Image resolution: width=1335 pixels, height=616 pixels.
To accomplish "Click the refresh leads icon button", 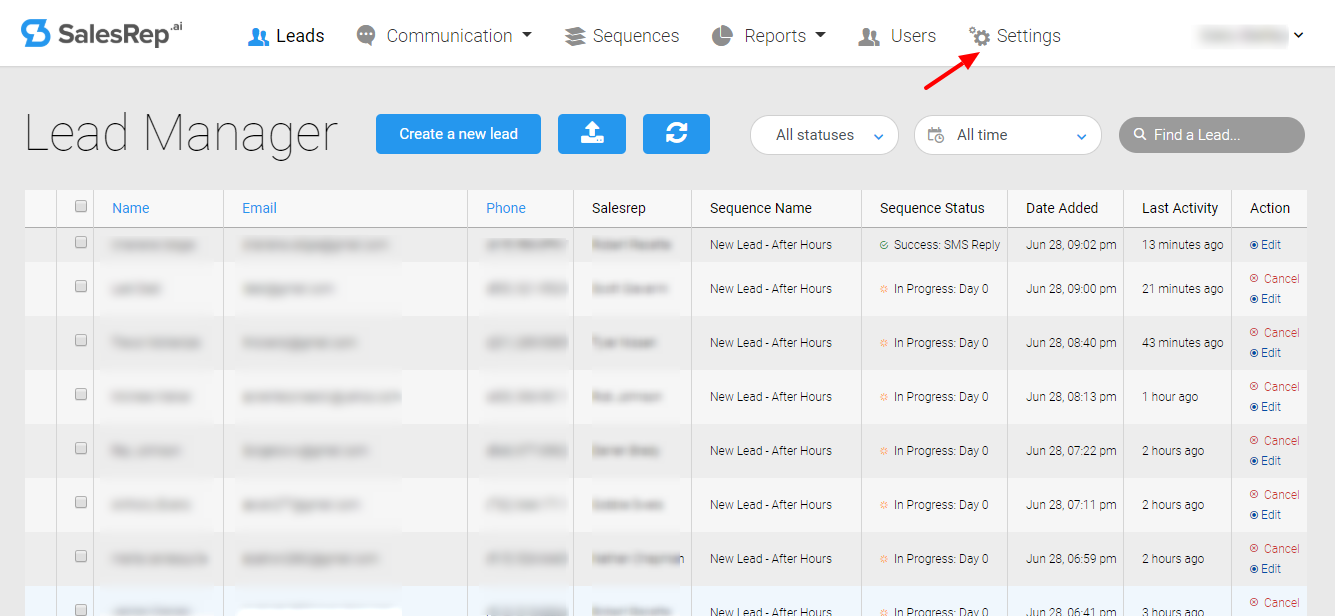I will click(x=676, y=134).
